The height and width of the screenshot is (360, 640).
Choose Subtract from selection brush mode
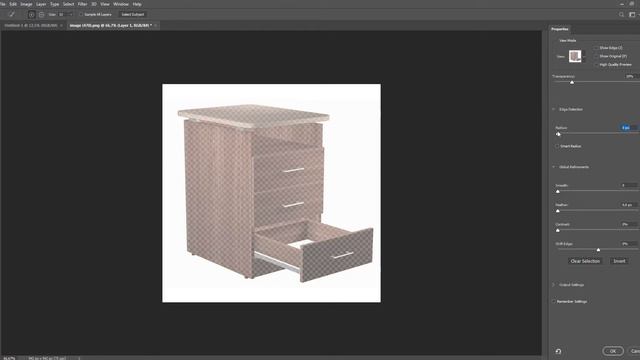[x=41, y=14]
